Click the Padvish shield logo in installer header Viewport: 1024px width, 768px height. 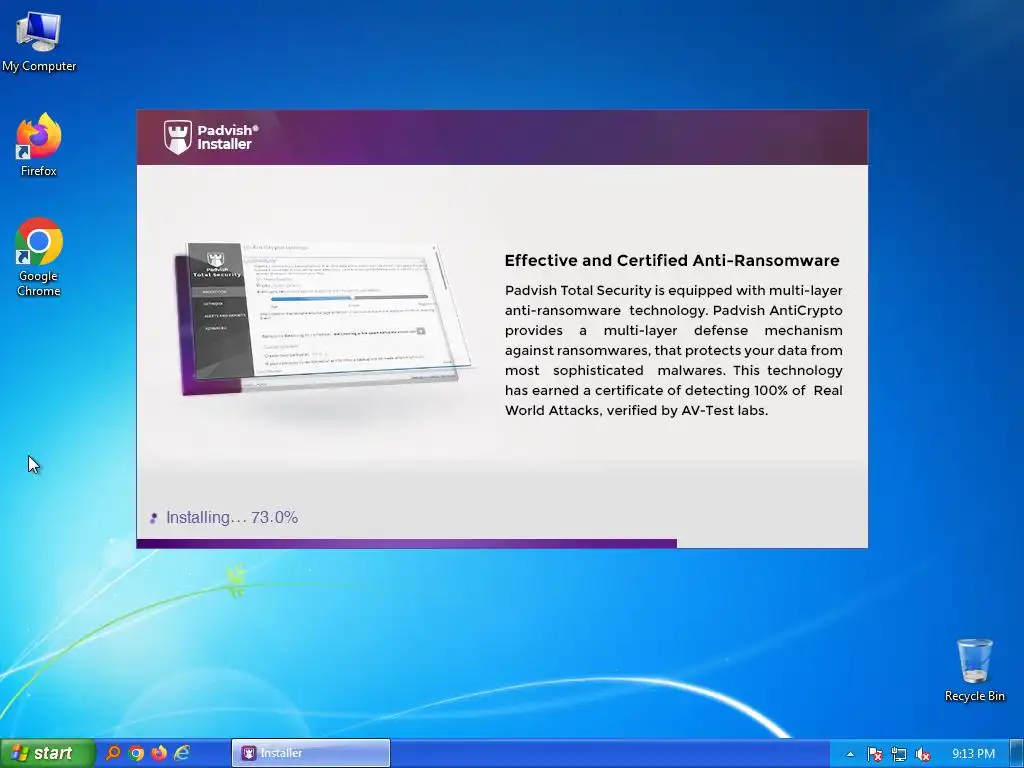pyautogui.click(x=178, y=137)
